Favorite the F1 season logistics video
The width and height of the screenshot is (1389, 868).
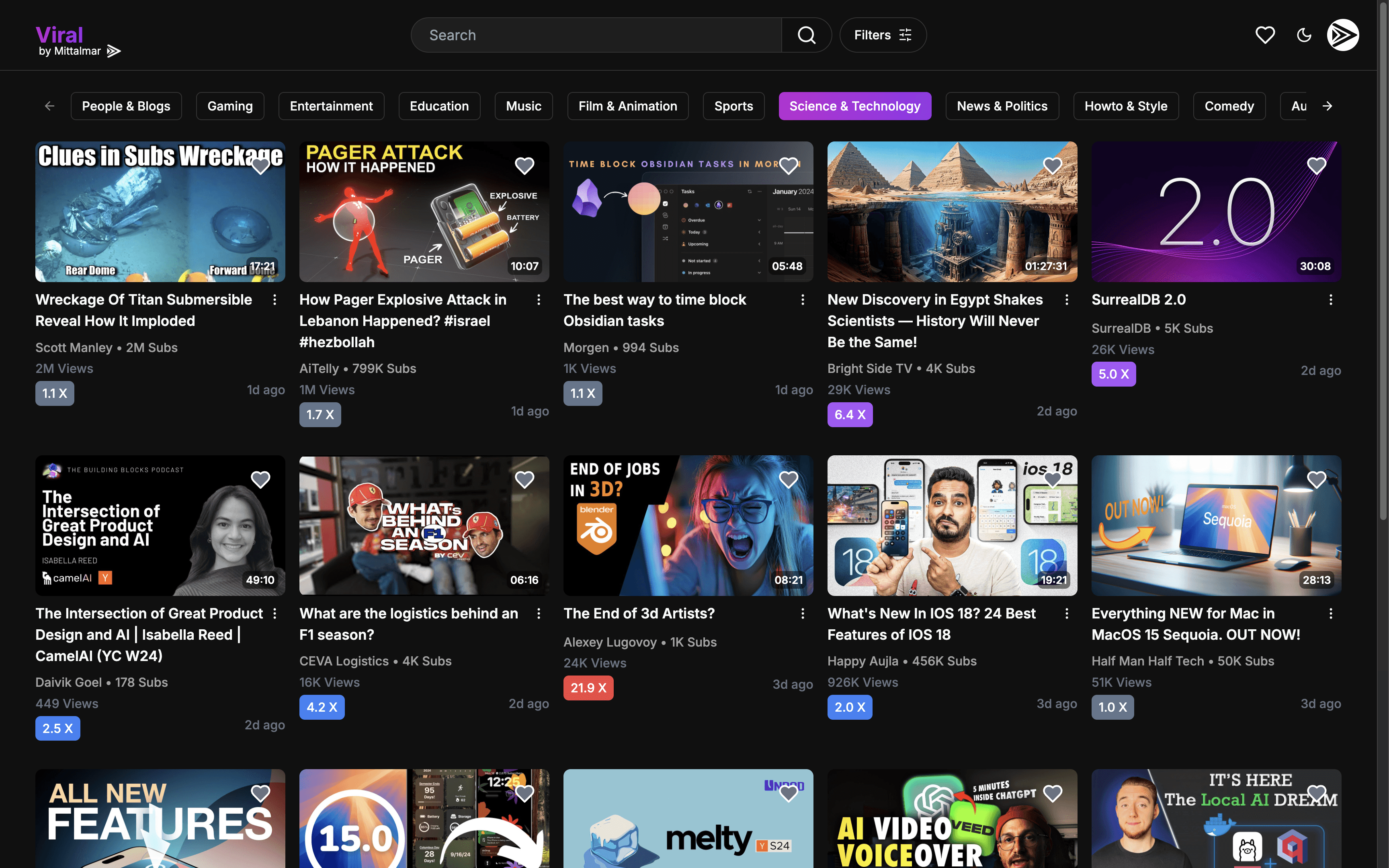click(x=524, y=479)
